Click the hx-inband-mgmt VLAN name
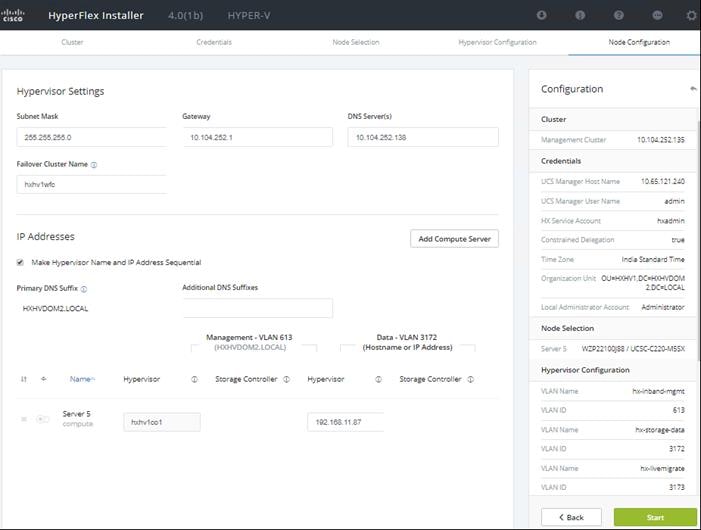Screen dimensions: 701x530 pyautogui.click(x=659, y=391)
